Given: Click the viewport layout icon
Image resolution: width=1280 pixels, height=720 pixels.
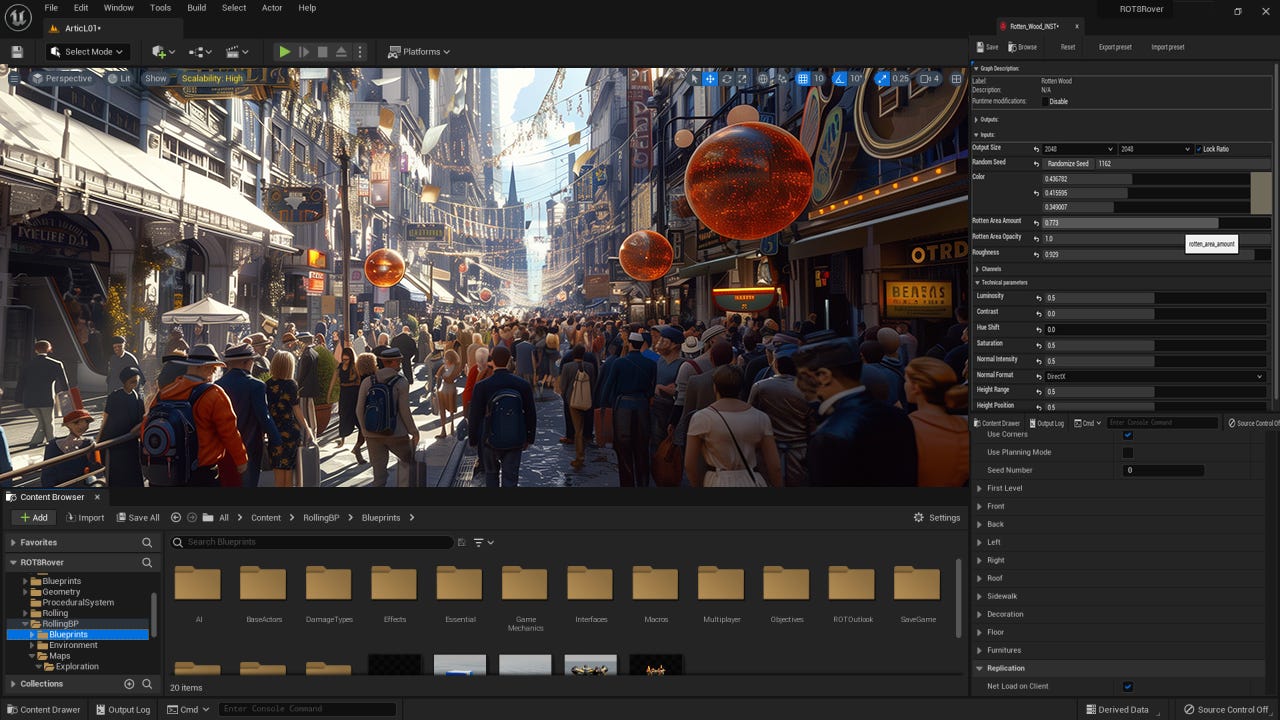Looking at the screenshot, I should 956,79.
